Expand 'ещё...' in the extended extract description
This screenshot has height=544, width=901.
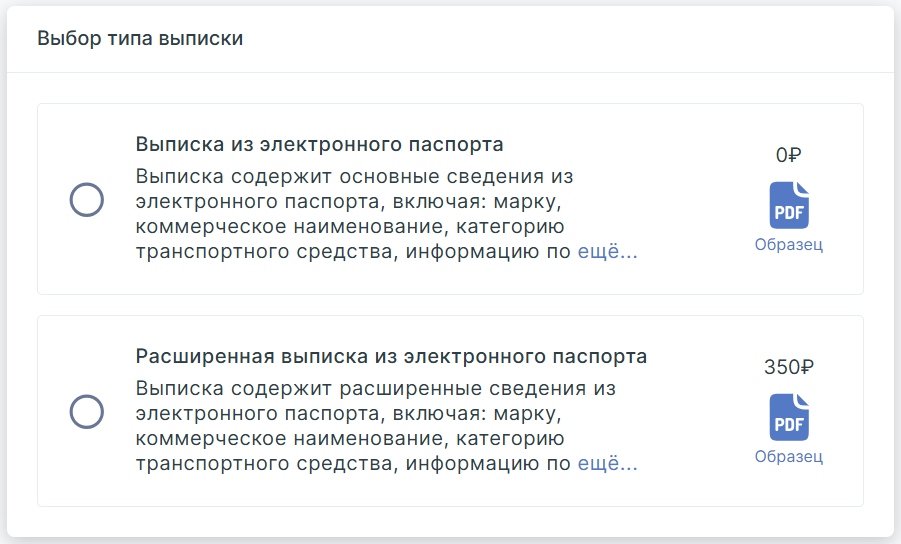click(x=607, y=464)
